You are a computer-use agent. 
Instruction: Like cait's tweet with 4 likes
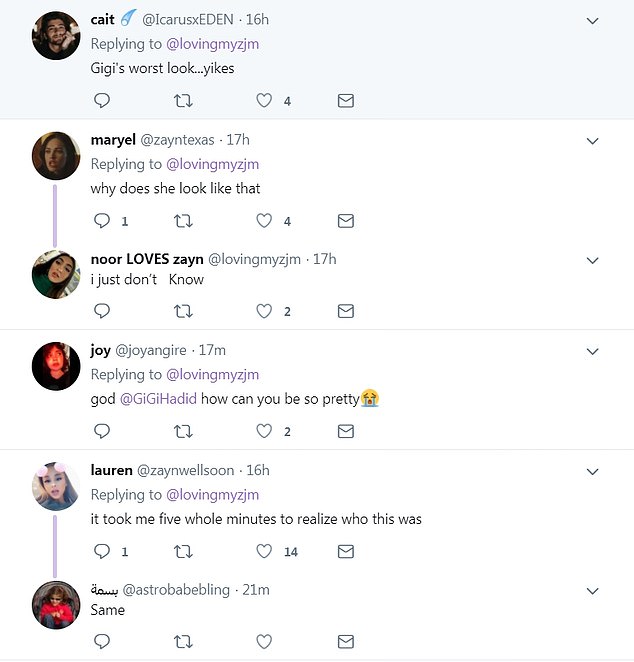pos(265,101)
